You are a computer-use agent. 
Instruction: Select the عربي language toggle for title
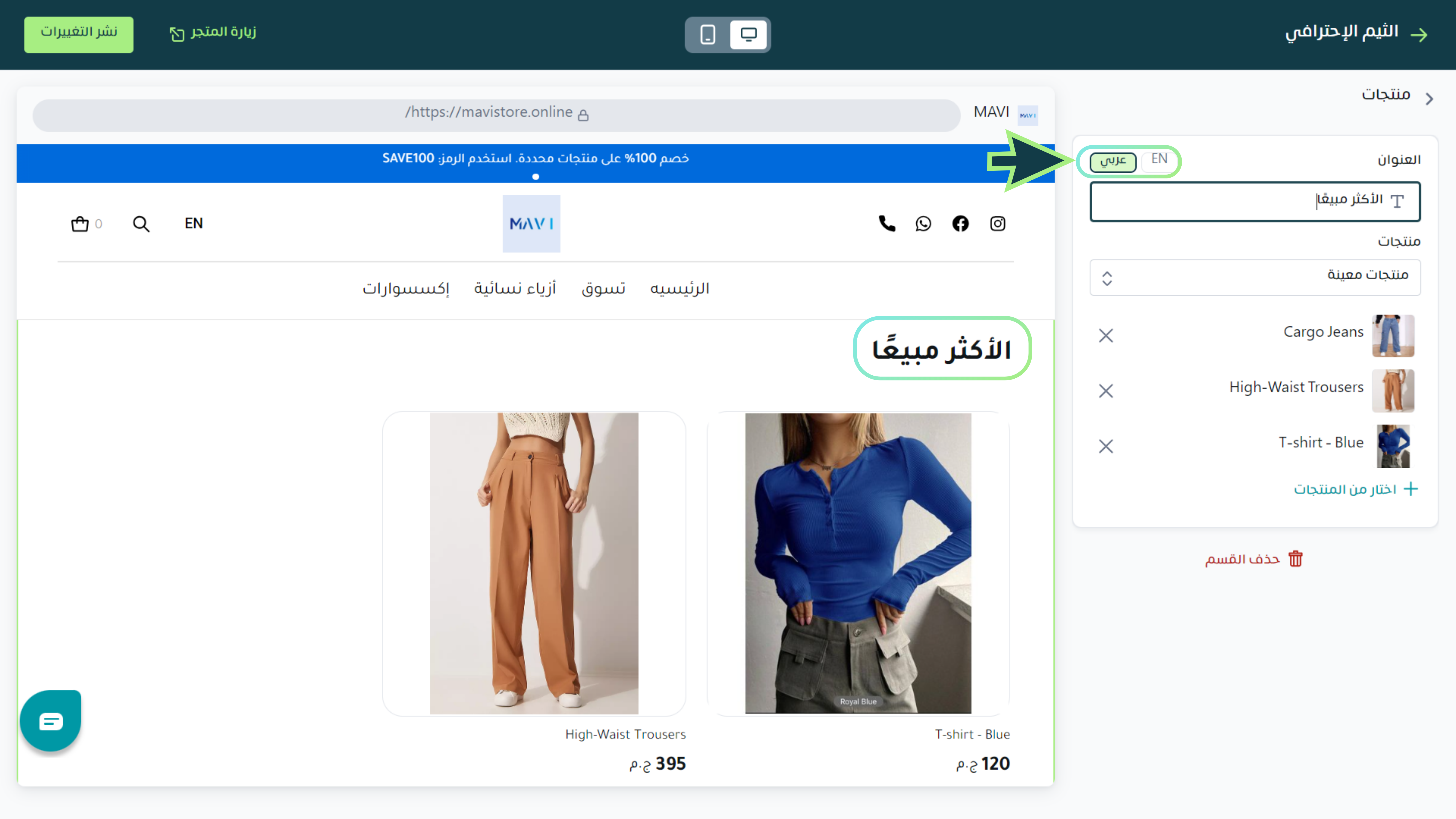1113,161
